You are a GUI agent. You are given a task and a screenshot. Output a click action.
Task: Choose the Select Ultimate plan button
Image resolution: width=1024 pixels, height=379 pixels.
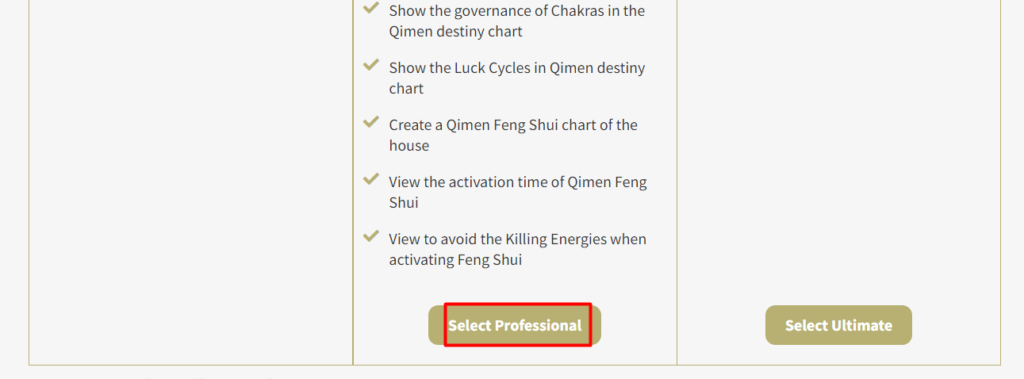839,325
